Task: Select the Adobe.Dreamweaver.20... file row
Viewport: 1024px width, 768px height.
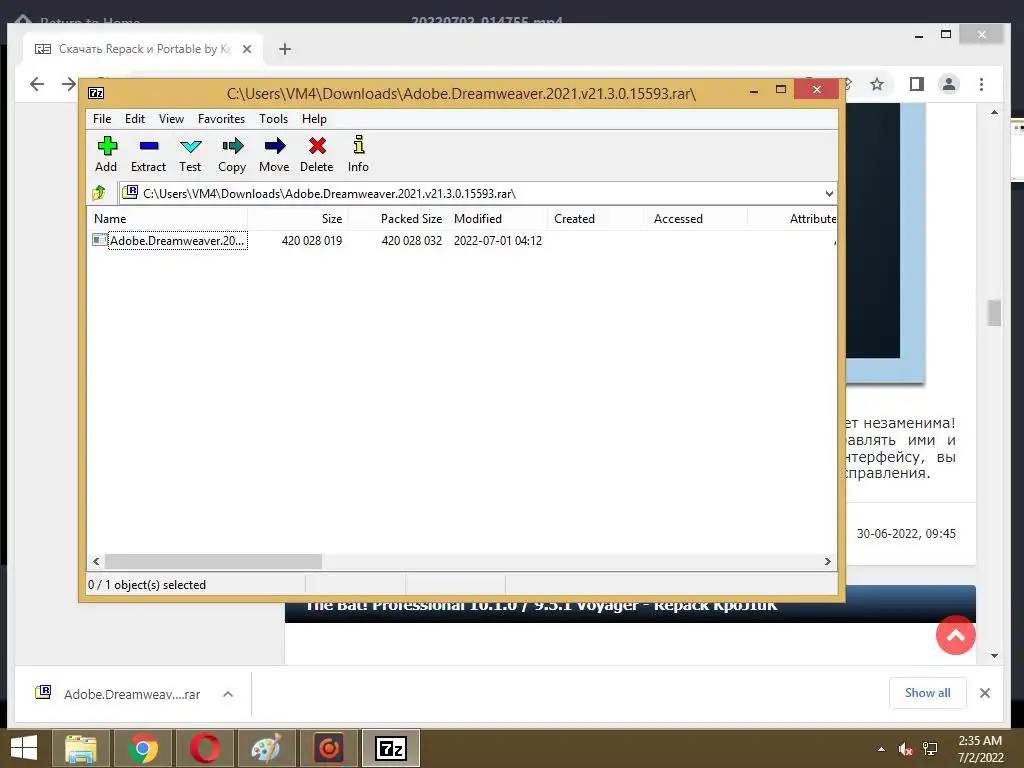Action: [x=462, y=240]
